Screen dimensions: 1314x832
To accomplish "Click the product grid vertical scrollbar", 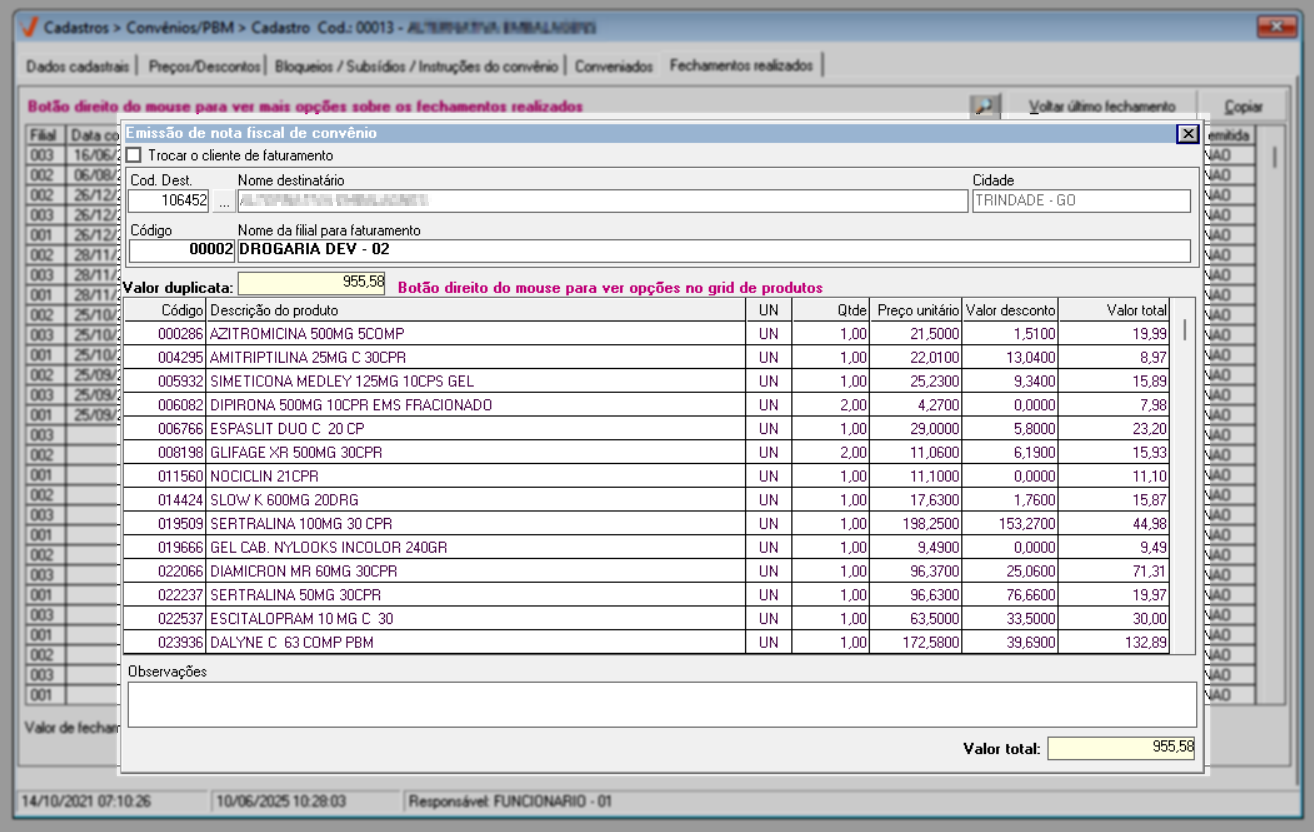I will point(1185,476).
